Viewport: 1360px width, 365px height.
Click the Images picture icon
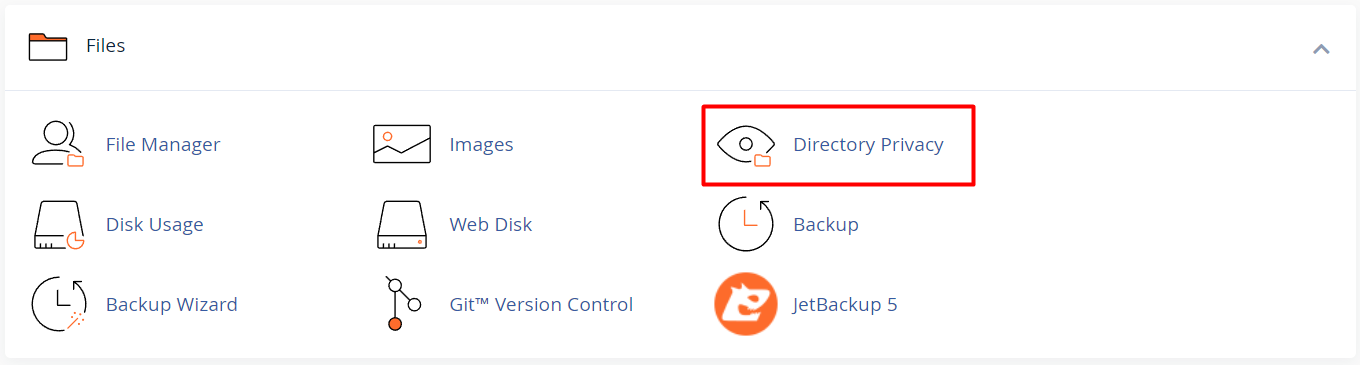tap(402, 145)
